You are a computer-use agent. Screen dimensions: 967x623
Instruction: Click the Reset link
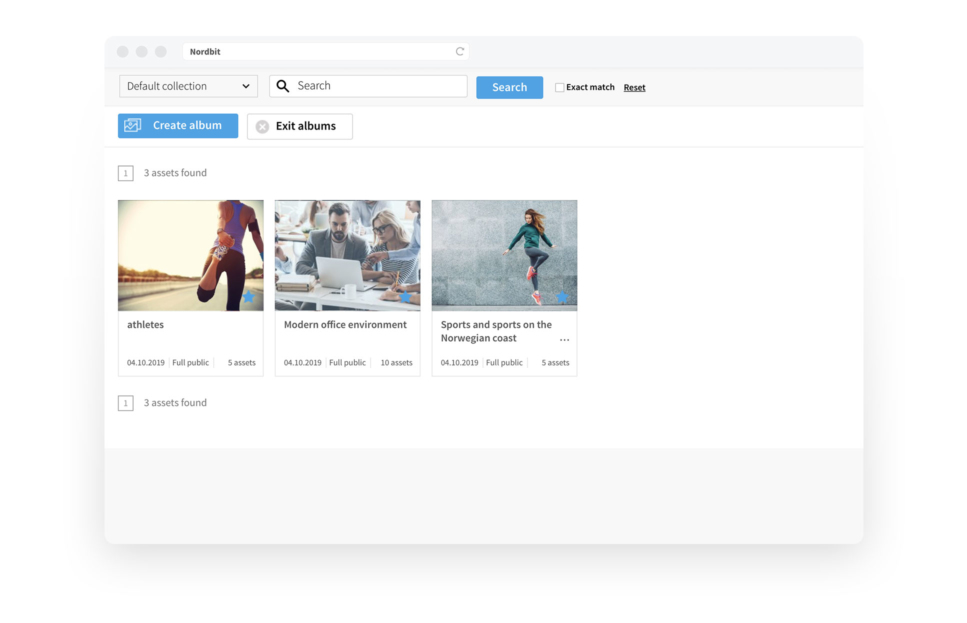(634, 88)
